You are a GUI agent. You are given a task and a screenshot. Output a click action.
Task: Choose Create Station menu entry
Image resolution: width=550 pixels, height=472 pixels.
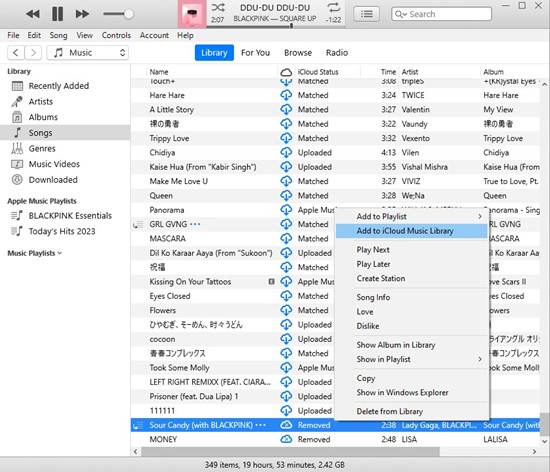point(412,278)
